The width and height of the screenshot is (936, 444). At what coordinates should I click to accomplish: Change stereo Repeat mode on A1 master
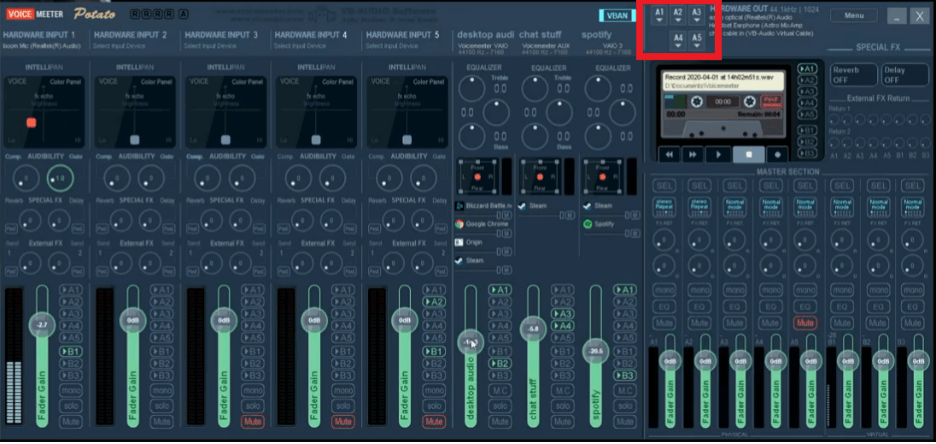tap(663, 205)
